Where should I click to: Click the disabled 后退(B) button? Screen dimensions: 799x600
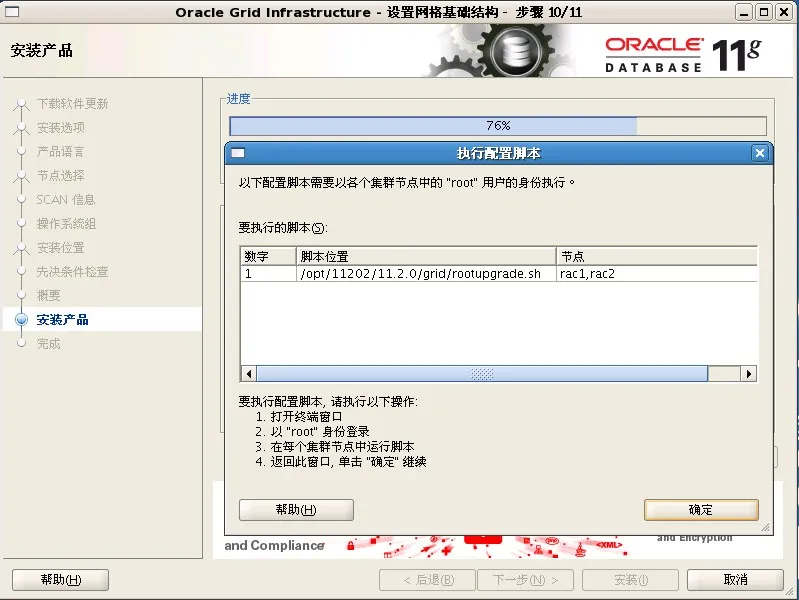coord(428,580)
